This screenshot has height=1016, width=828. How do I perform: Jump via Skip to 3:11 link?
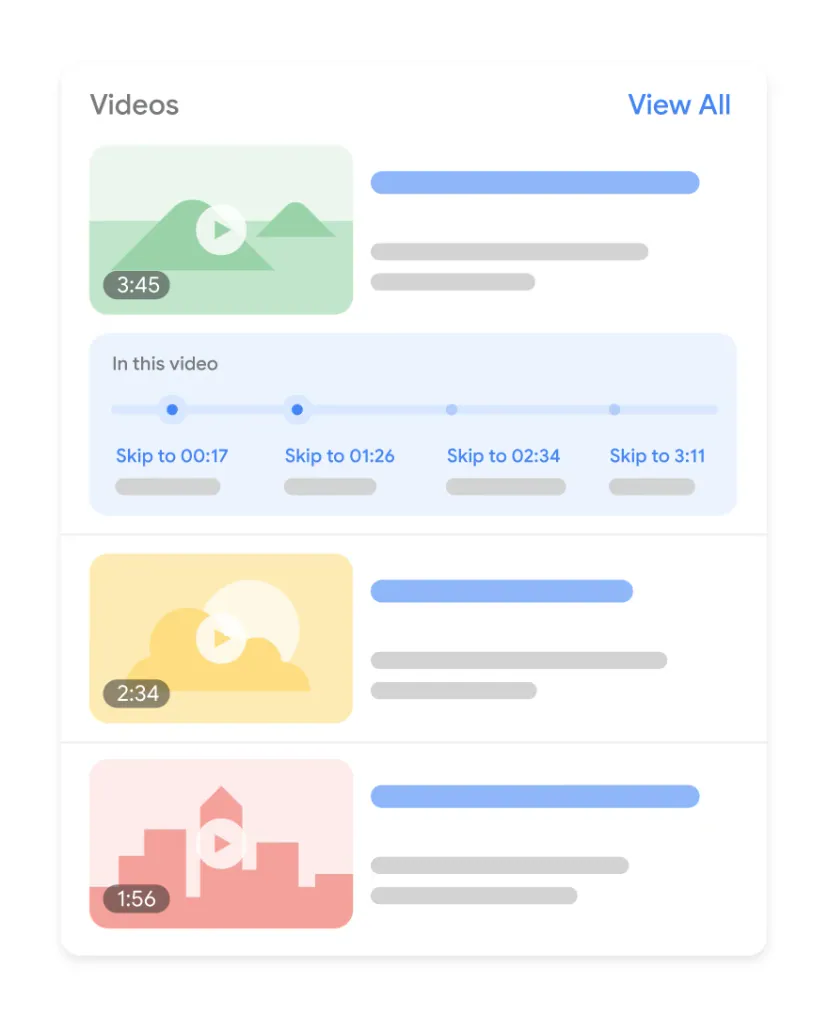657,456
